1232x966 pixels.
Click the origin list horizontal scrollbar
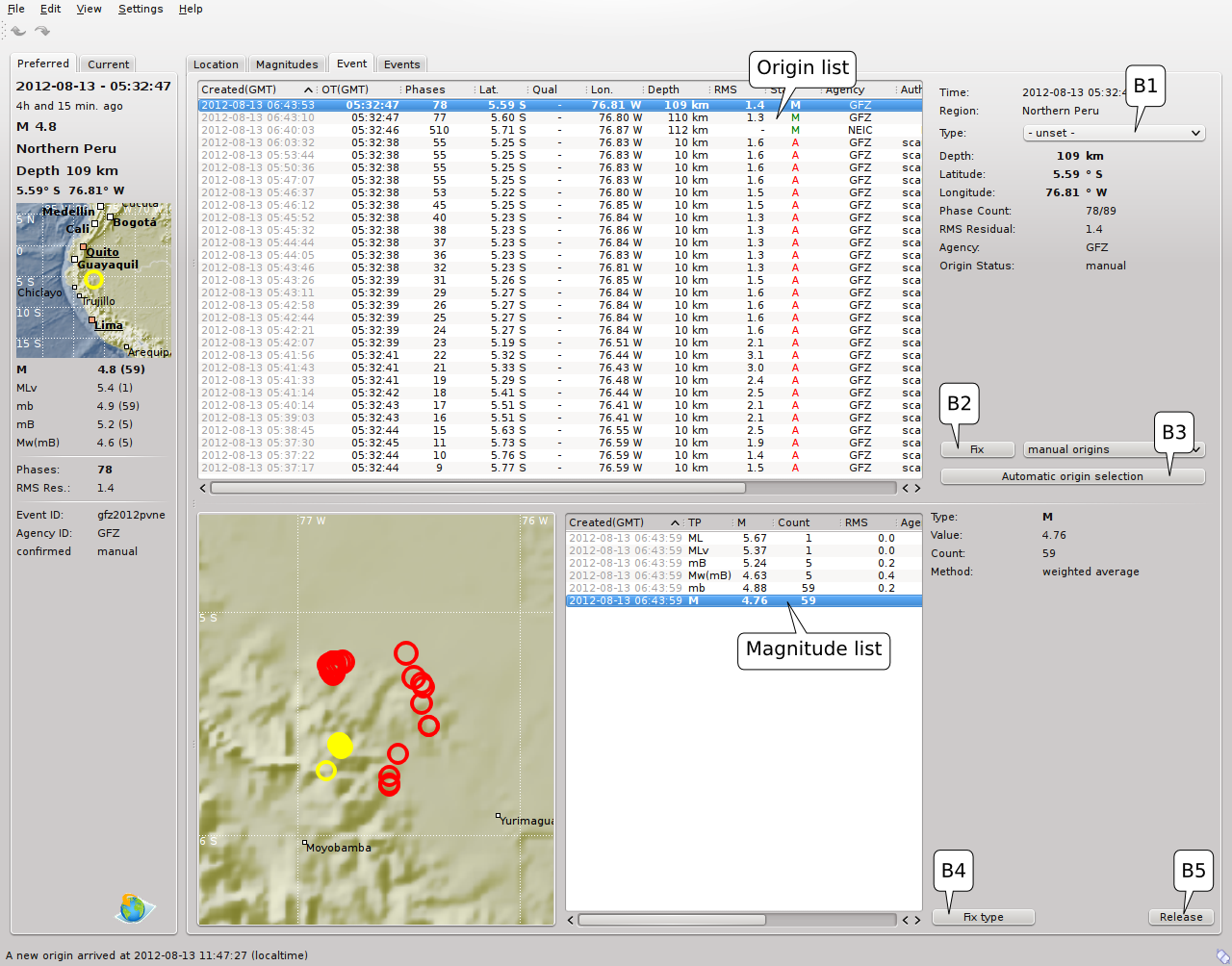[477, 488]
